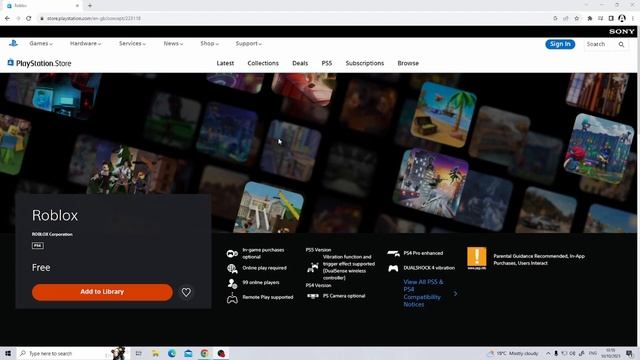Click the weather Mostly cloudy widget
The height and width of the screenshot is (360, 640).
tap(513, 353)
